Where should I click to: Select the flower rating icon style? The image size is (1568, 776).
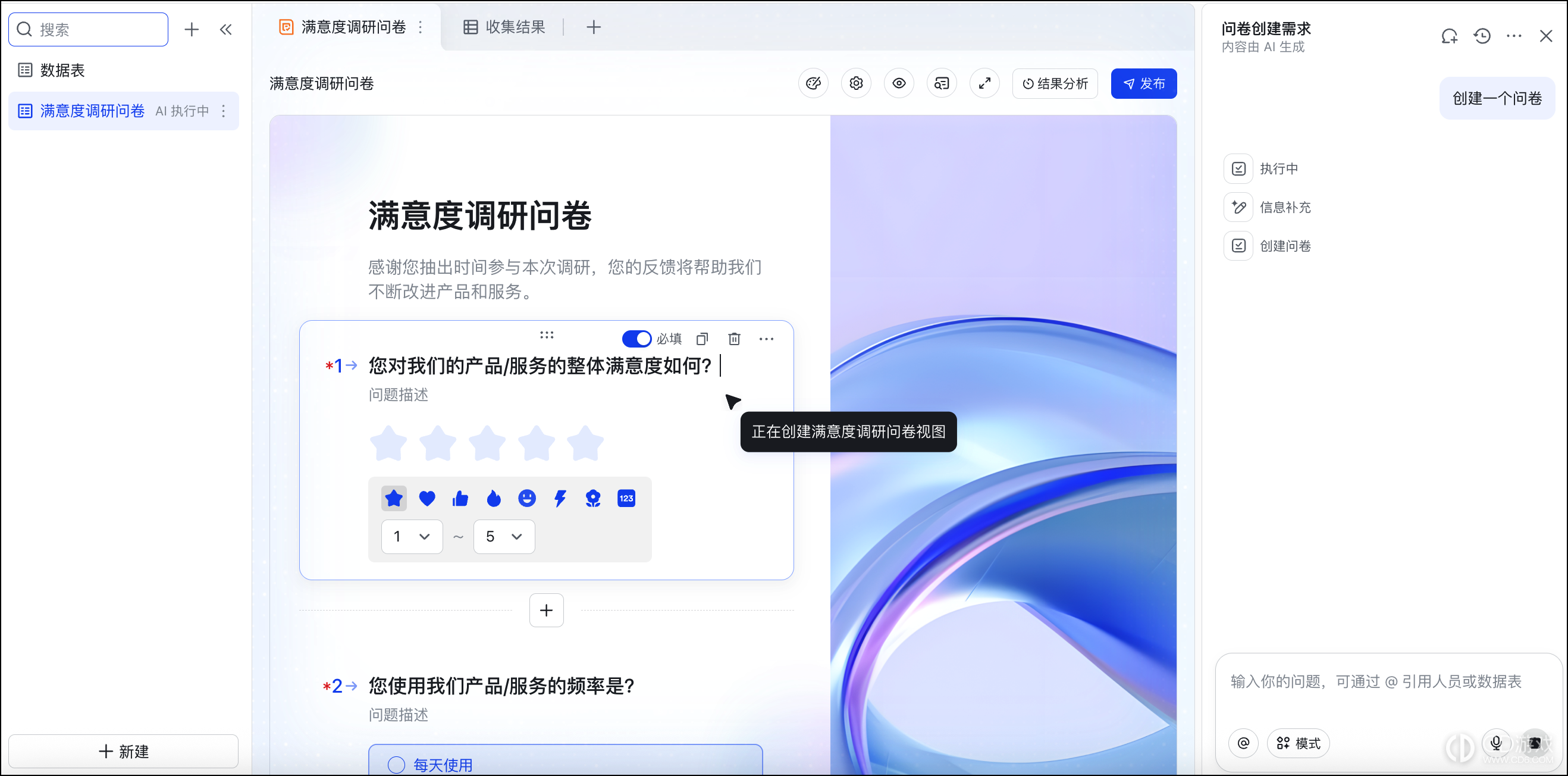tap(593, 498)
